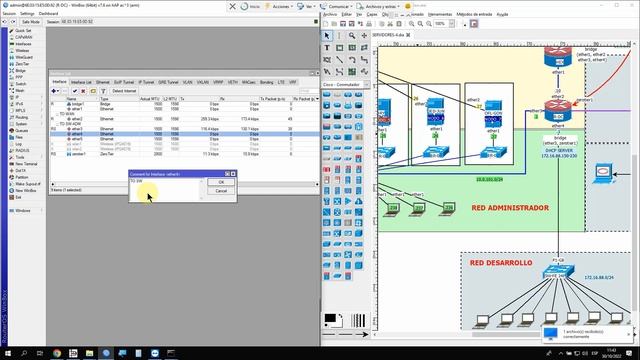Image resolution: width=640 pixels, height=360 pixels.
Task: Switch to the VLAN tab
Action: pos(187,82)
